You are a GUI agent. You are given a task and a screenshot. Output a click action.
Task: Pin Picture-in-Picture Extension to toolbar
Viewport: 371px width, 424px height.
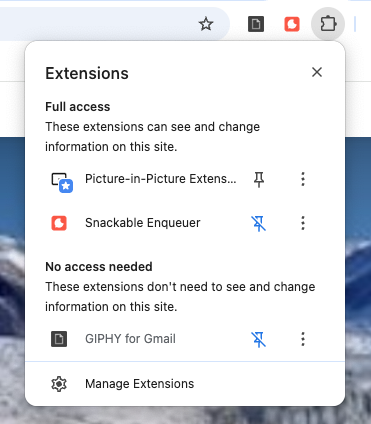(259, 179)
